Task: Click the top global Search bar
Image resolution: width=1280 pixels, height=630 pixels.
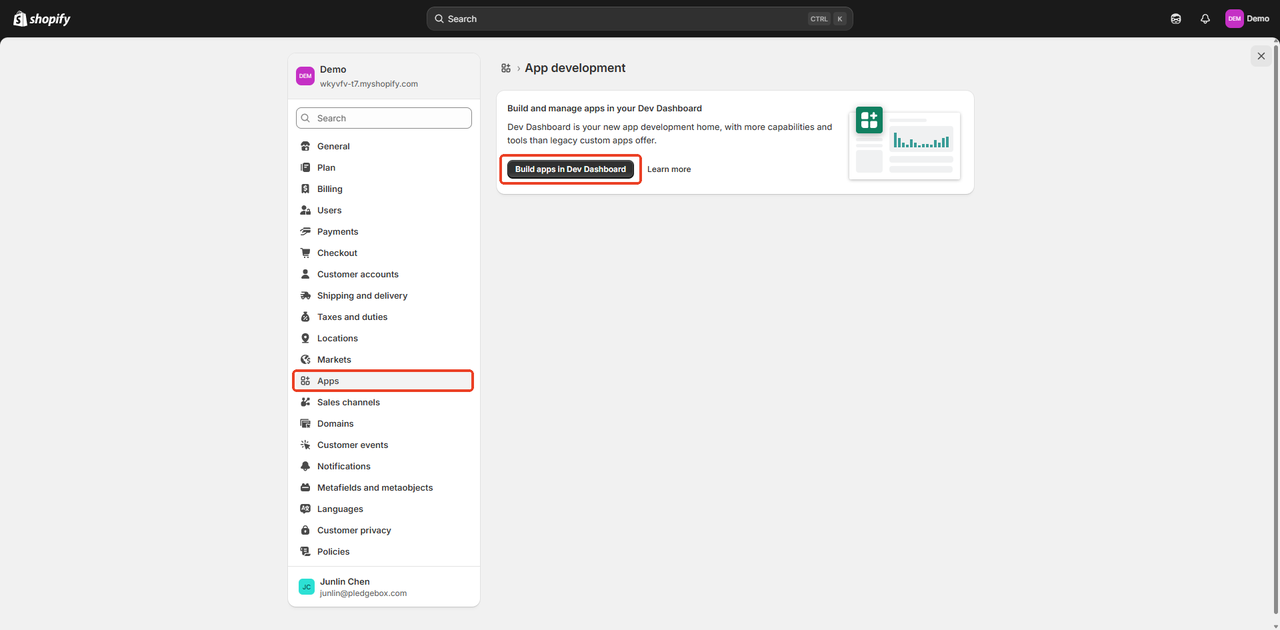Action: click(640, 19)
